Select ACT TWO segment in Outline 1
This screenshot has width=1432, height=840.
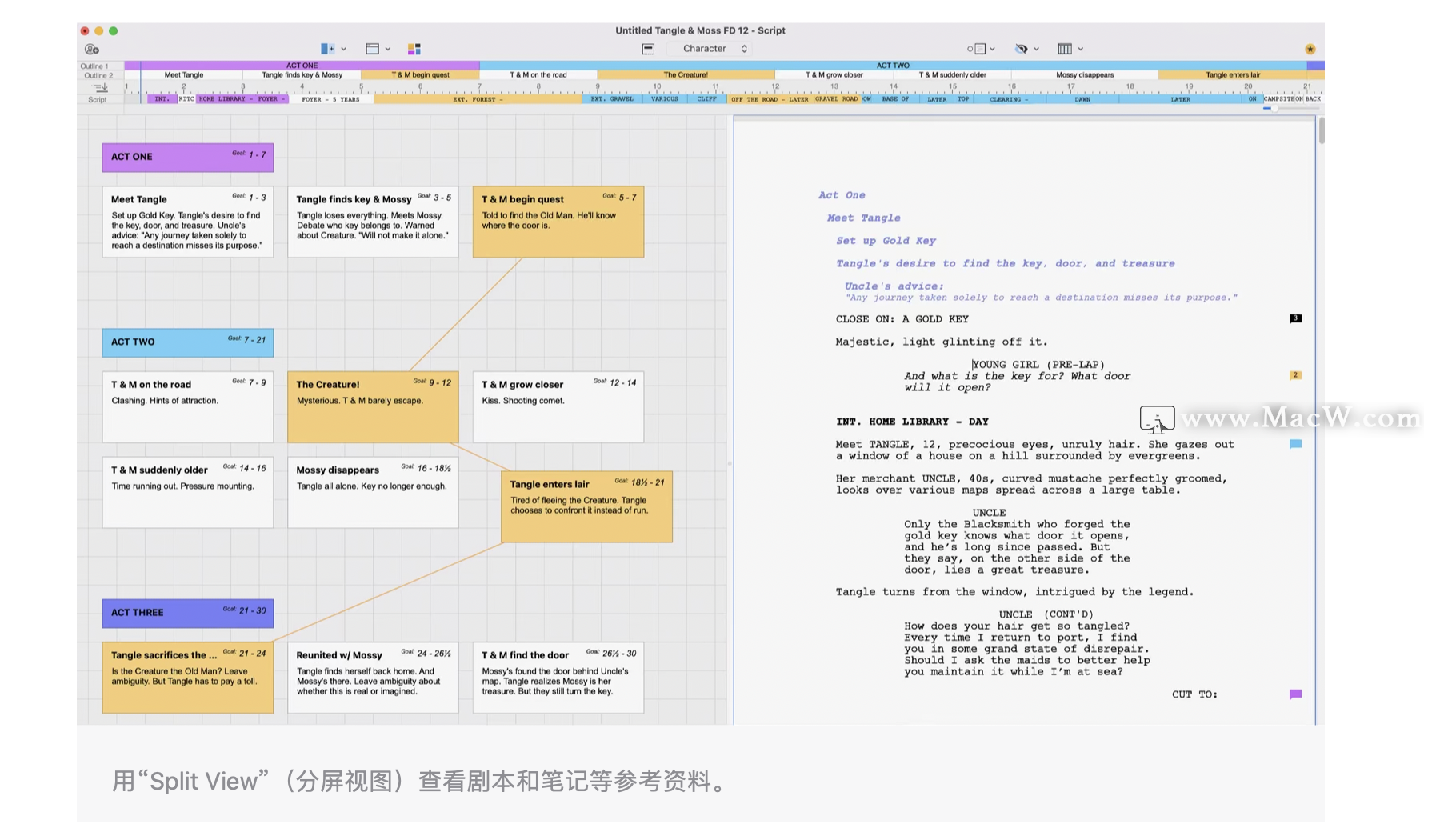coord(893,66)
